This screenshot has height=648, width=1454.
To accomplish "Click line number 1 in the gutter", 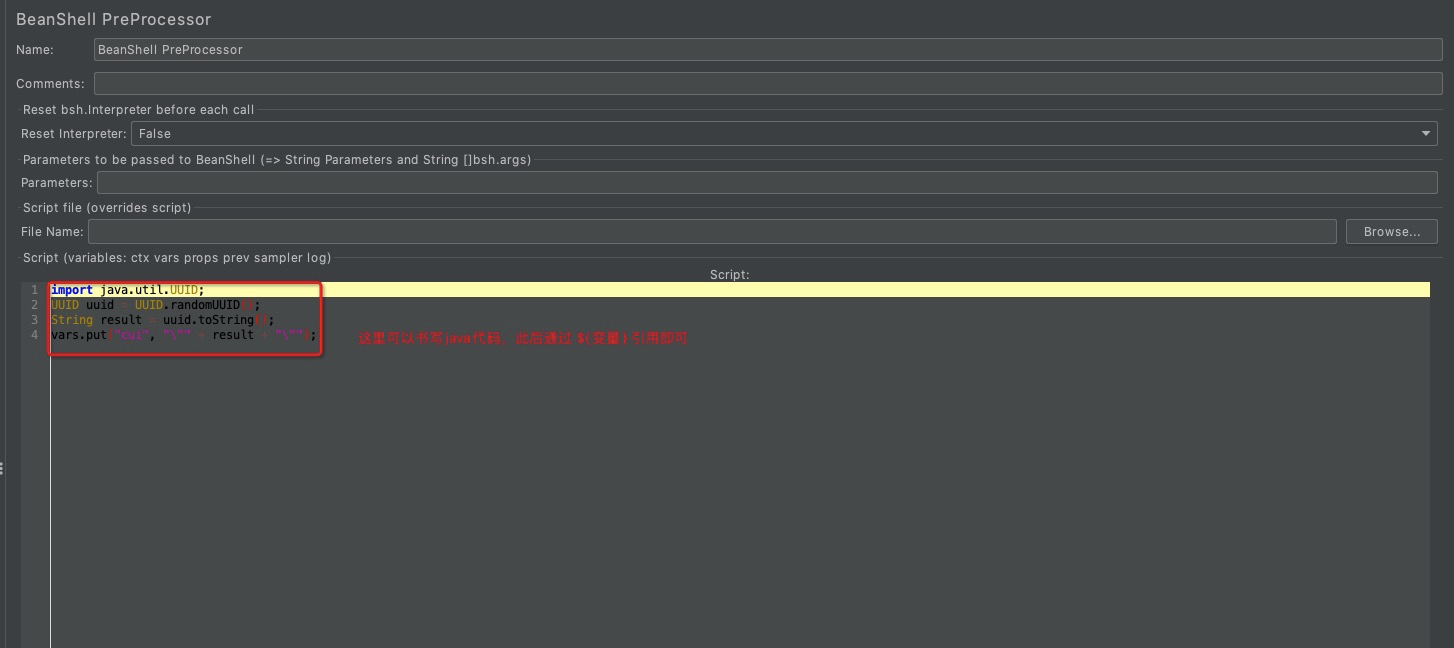I will [34, 290].
